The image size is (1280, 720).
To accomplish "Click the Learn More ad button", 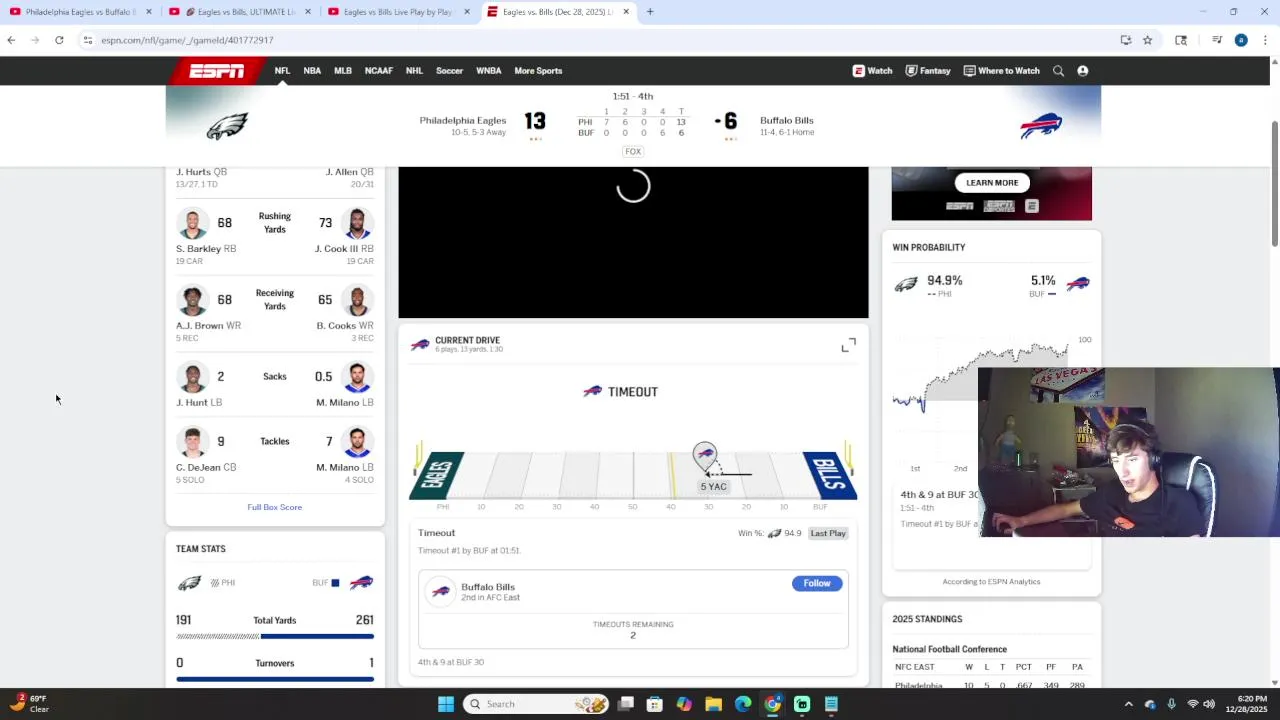I will [x=992, y=183].
